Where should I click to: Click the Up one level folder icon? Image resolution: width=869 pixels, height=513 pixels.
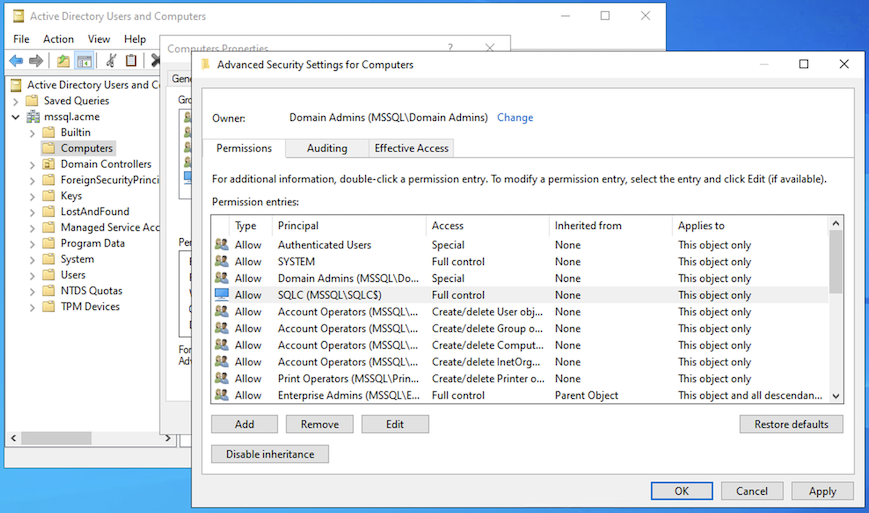[63, 60]
